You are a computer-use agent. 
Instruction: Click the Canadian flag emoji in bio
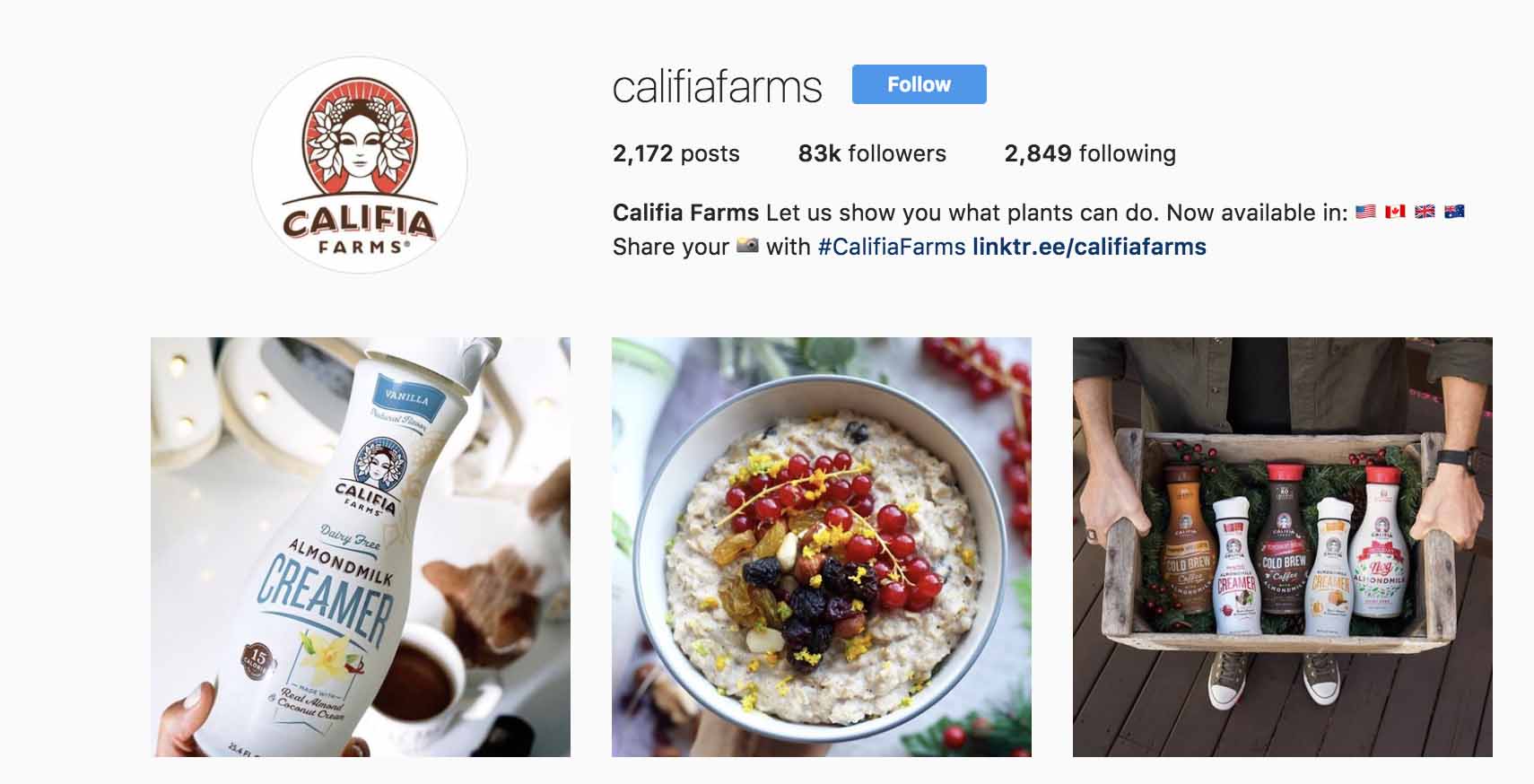[x=1395, y=213]
